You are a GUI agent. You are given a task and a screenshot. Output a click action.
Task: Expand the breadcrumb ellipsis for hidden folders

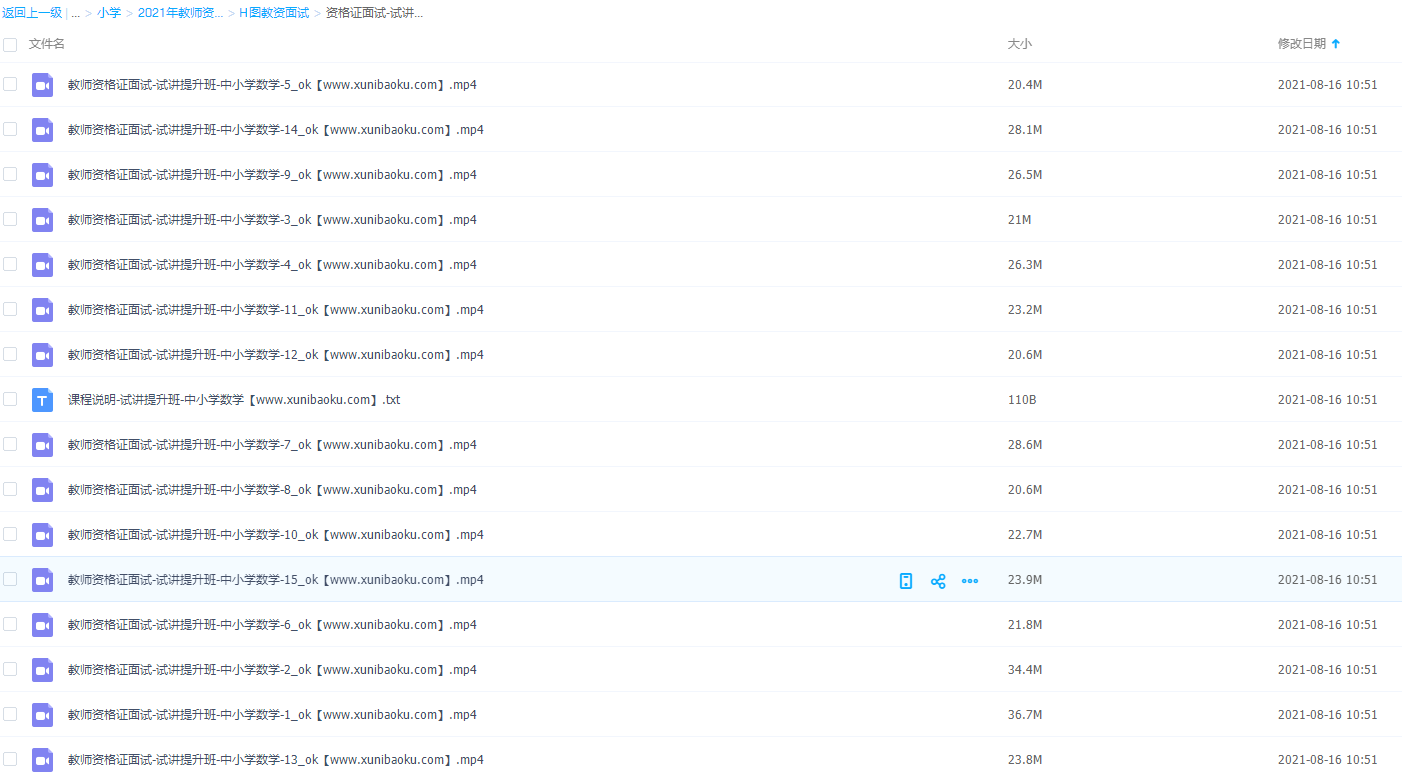75,13
